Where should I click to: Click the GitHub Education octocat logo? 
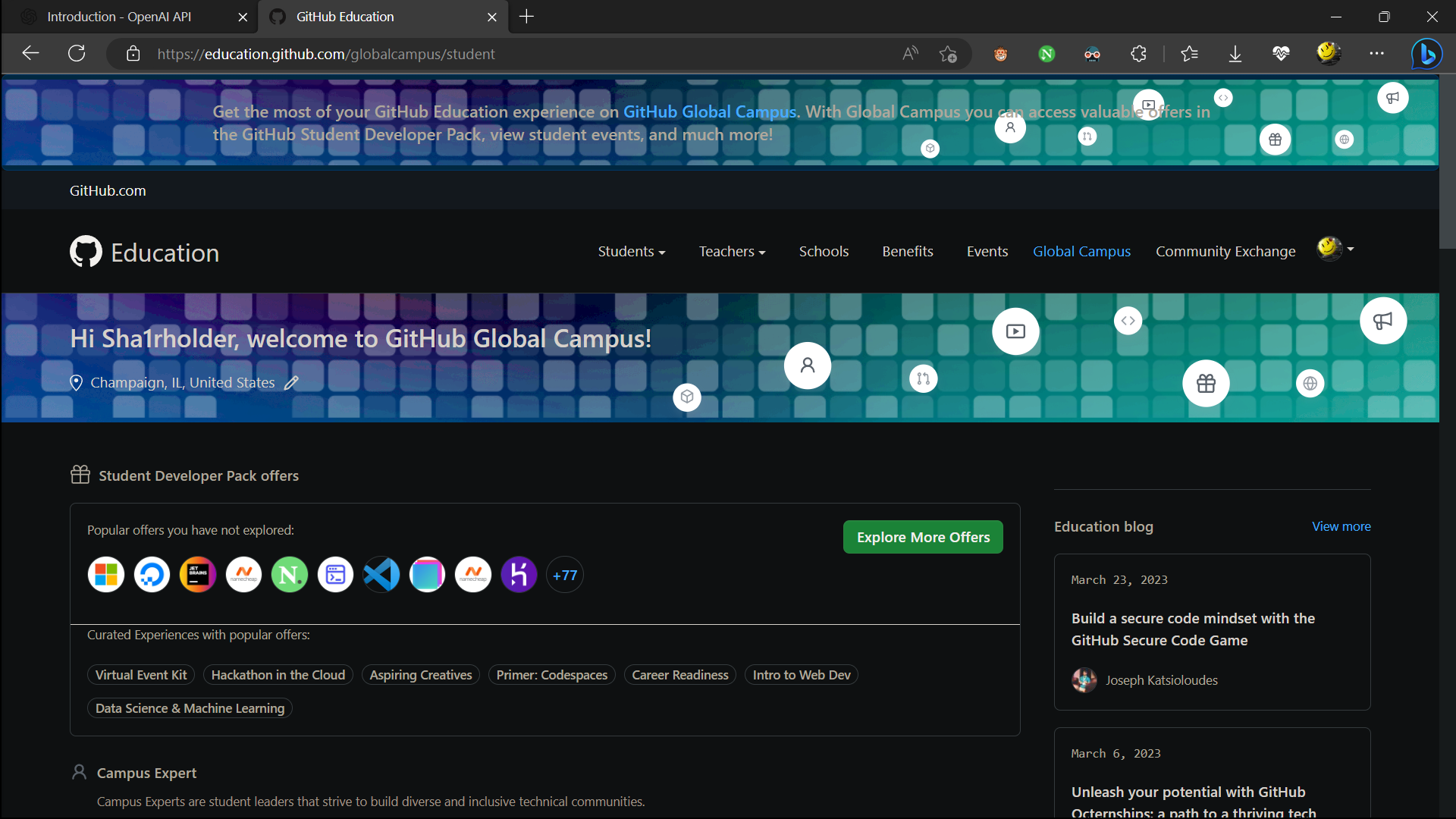pyautogui.click(x=86, y=252)
